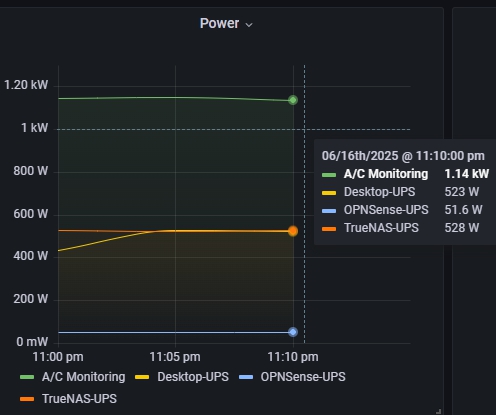This screenshot has height=415, width=496.
Task: Click the 400 W y-axis label
Action: tap(31, 256)
